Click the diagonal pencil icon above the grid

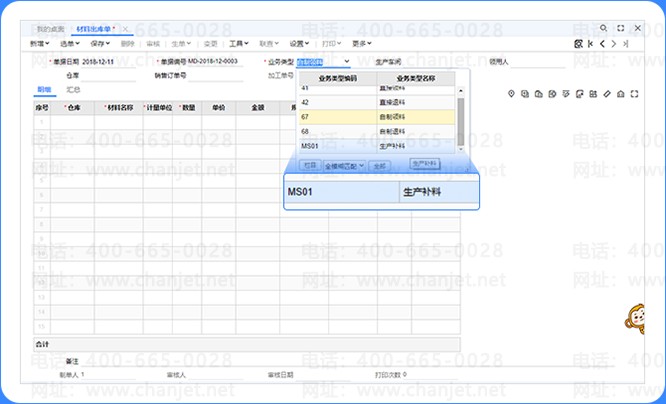click(x=607, y=94)
